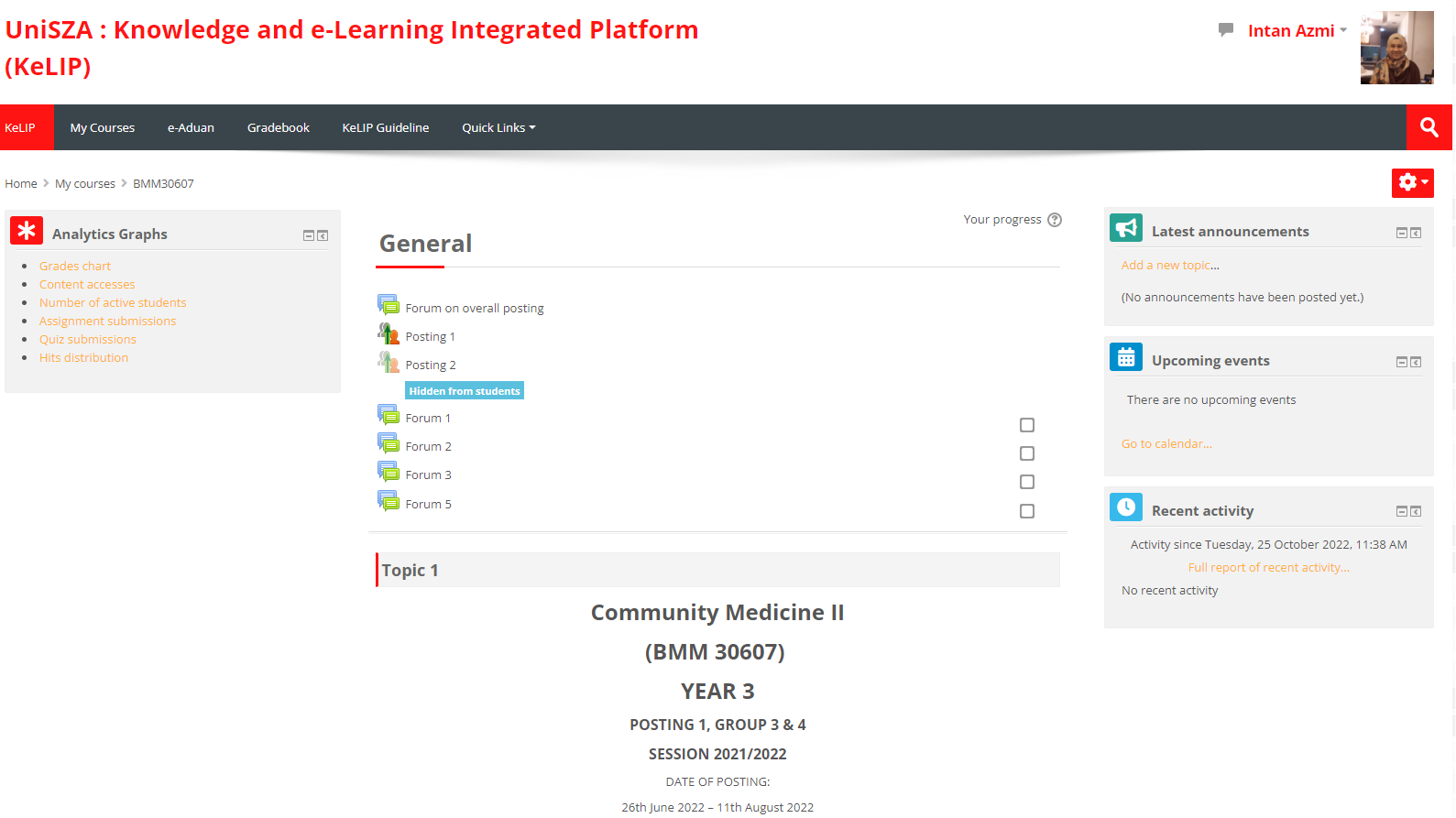Screen dimensions: 1456x818
Task: Open Hits distribution link
Action: click(x=83, y=357)
